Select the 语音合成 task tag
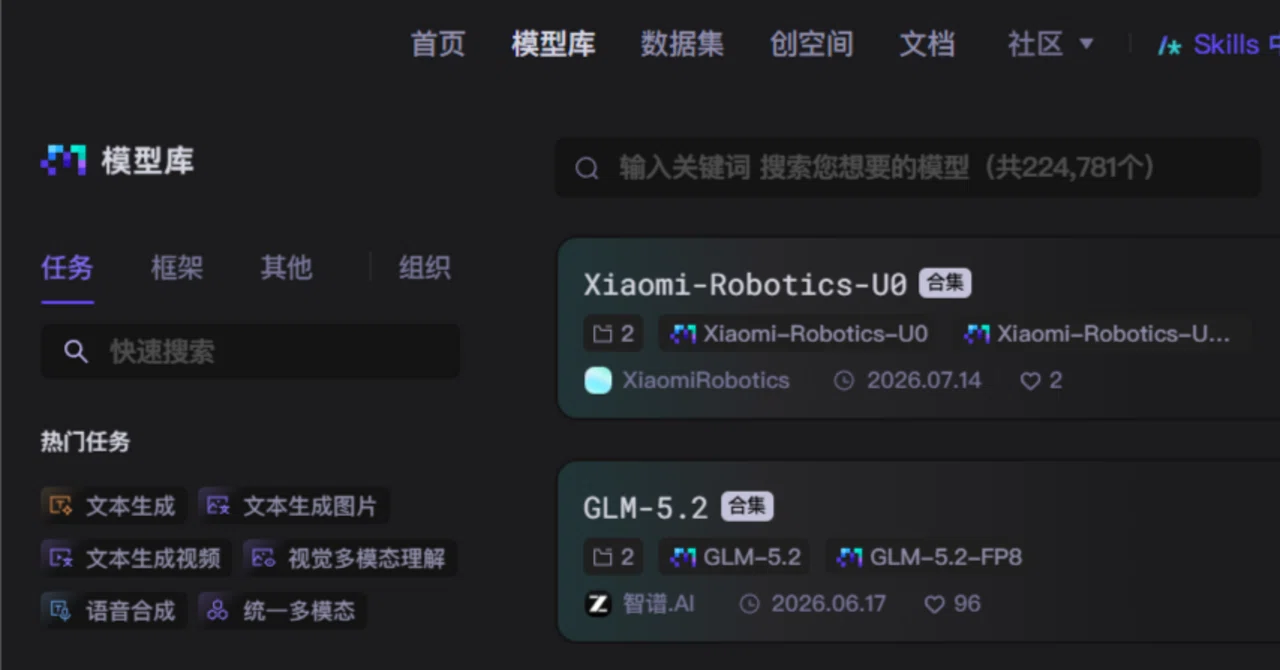The height and width of the screenshot is (670, 1280). click(114, 610)
